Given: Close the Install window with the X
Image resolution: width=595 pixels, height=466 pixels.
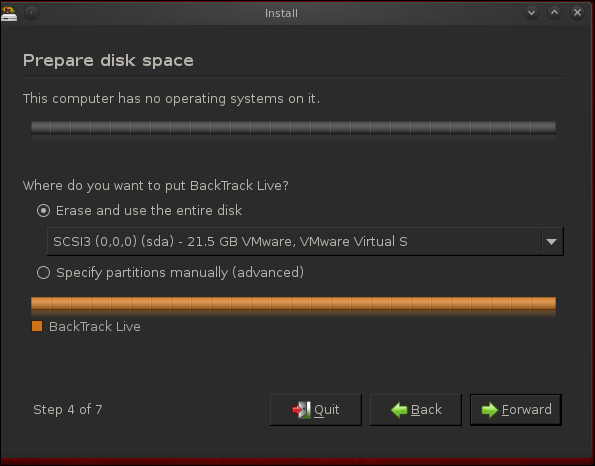Looking at the screenshot, I should [x=577, y=13].
